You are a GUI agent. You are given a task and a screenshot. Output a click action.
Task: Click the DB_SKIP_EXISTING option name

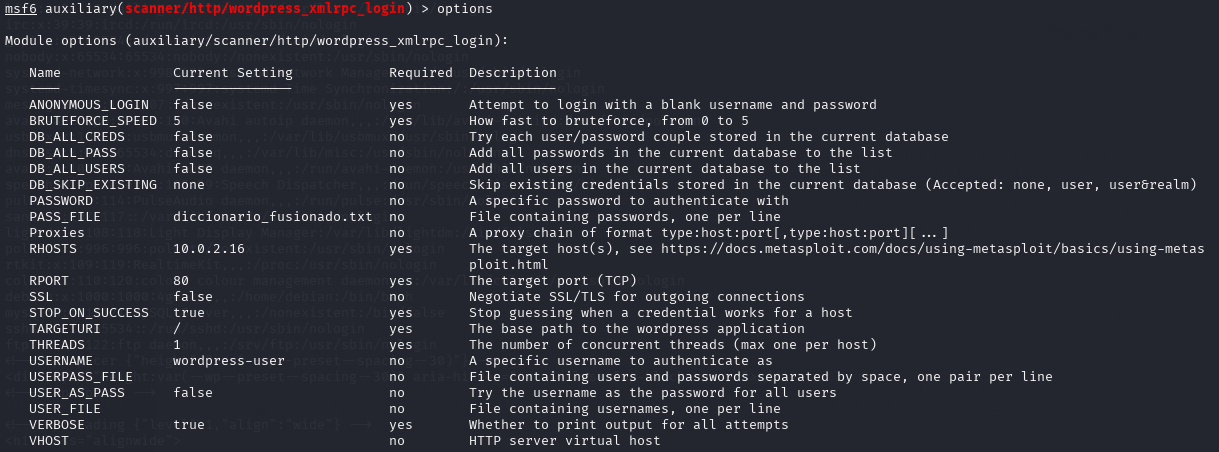93,185
